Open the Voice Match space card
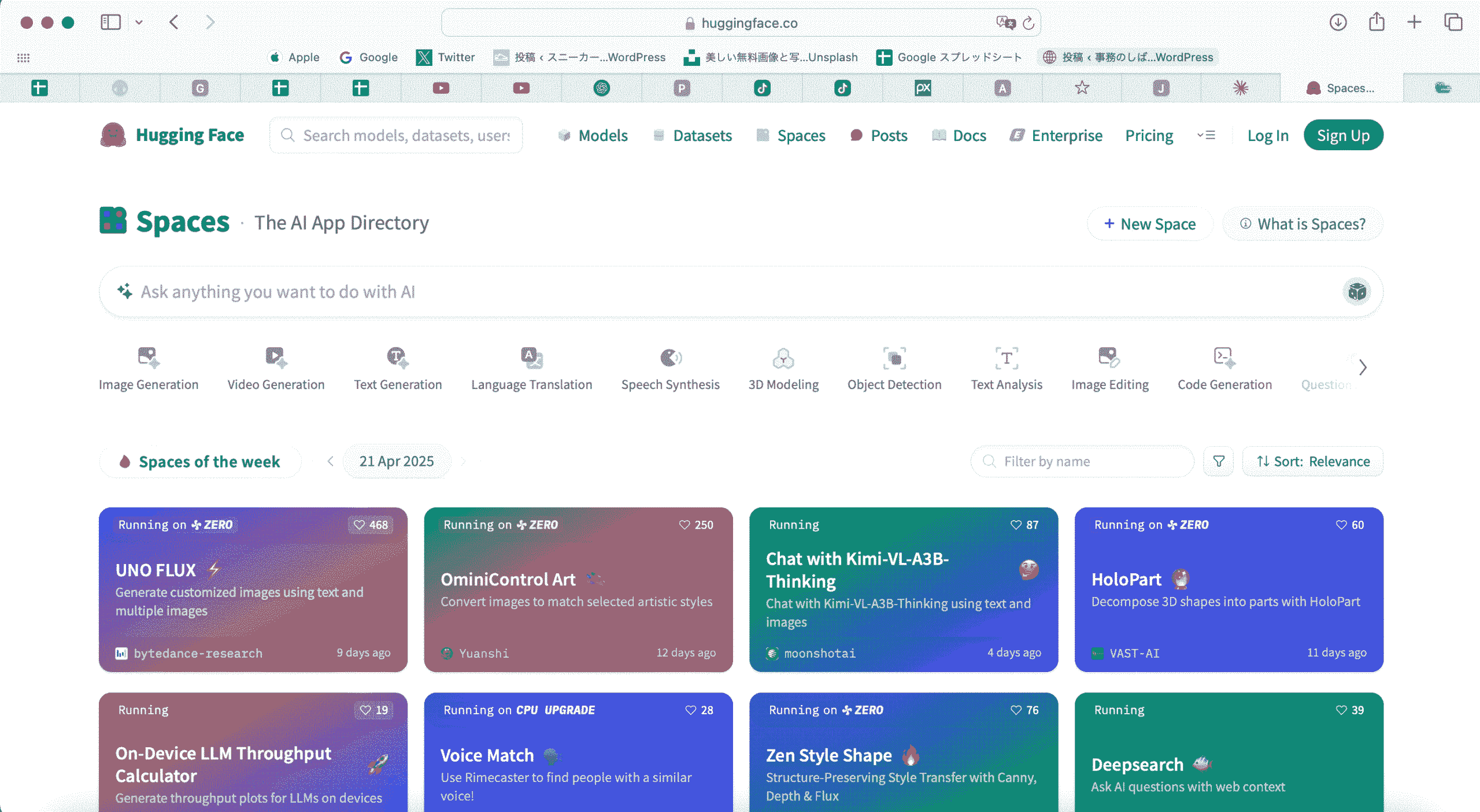Image resolution: width=1480 pixels, height=812 pixels. tap(578, 752)
